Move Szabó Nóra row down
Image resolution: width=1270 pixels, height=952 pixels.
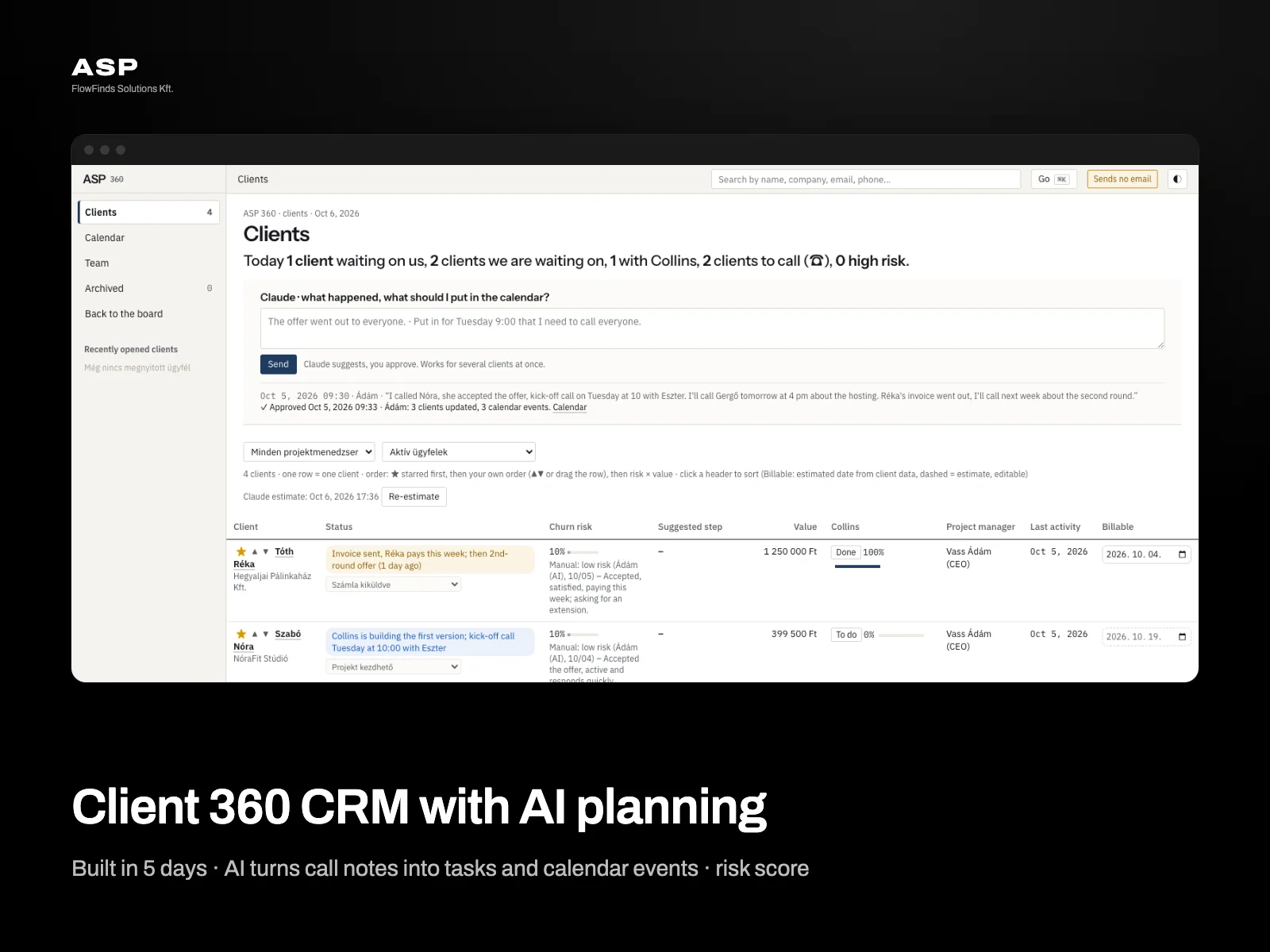tap(266, 634)
